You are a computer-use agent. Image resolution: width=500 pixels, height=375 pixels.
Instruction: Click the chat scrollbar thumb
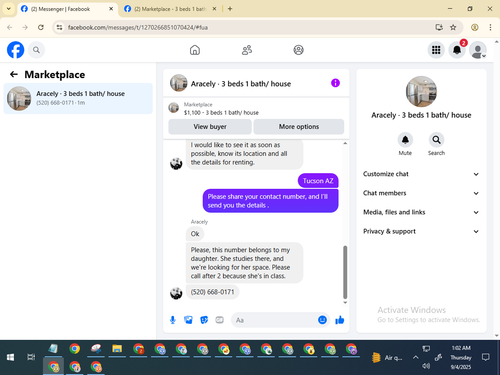345,272
